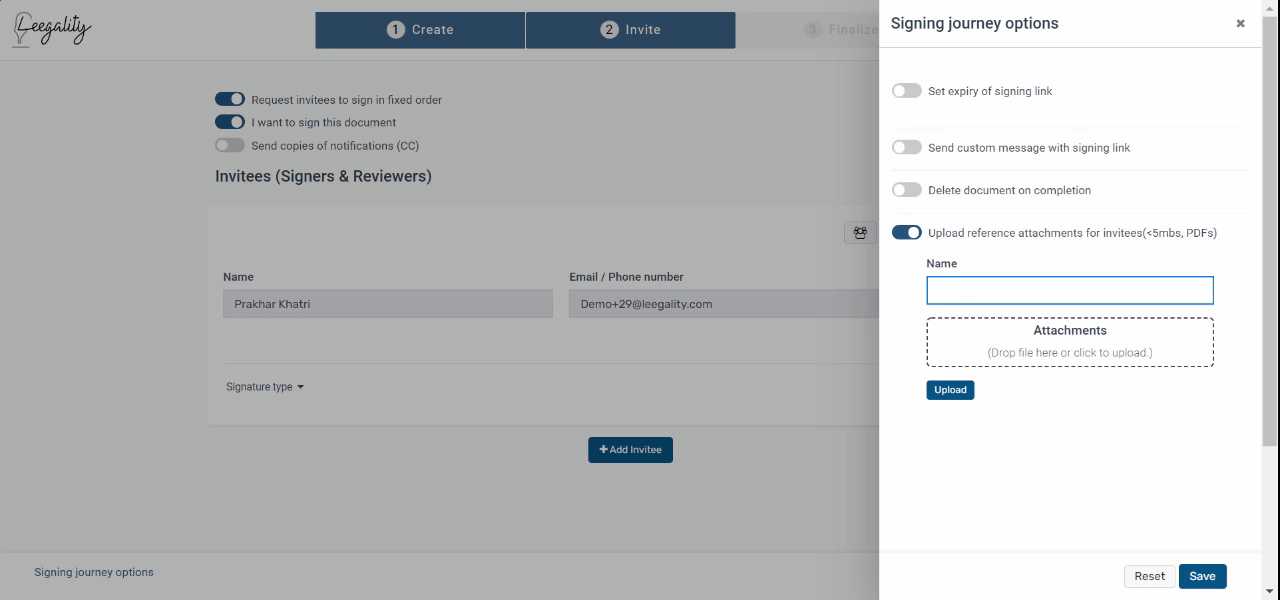
Task: Click the Add Invitee button
Action: (631, 450)
